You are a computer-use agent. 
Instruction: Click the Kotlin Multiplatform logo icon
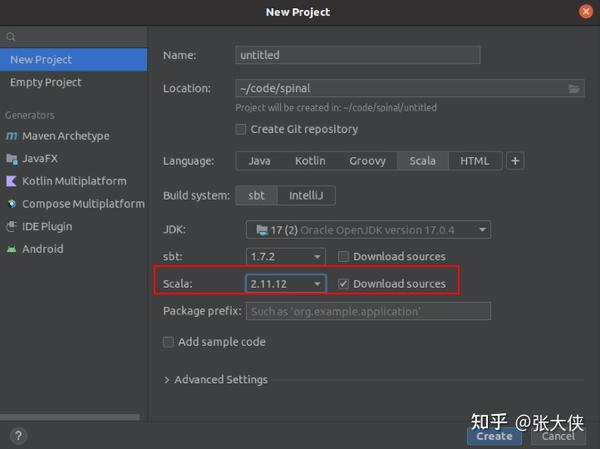[x=11, y=181]
